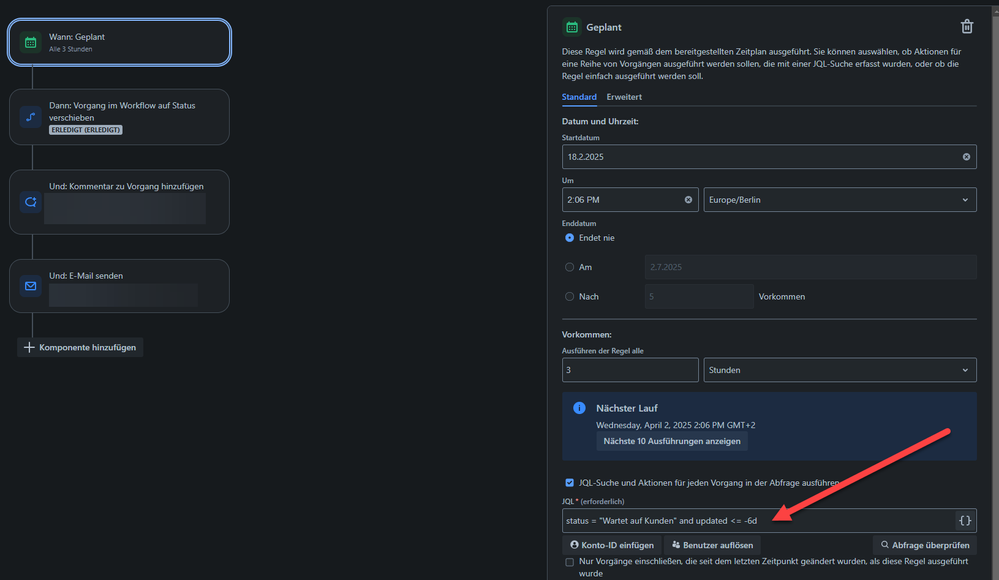Screen dimensions: 999x580
Task: Click the comment icon on the Kommentar component
Action: pyautogui.click(x=30, y=201)
